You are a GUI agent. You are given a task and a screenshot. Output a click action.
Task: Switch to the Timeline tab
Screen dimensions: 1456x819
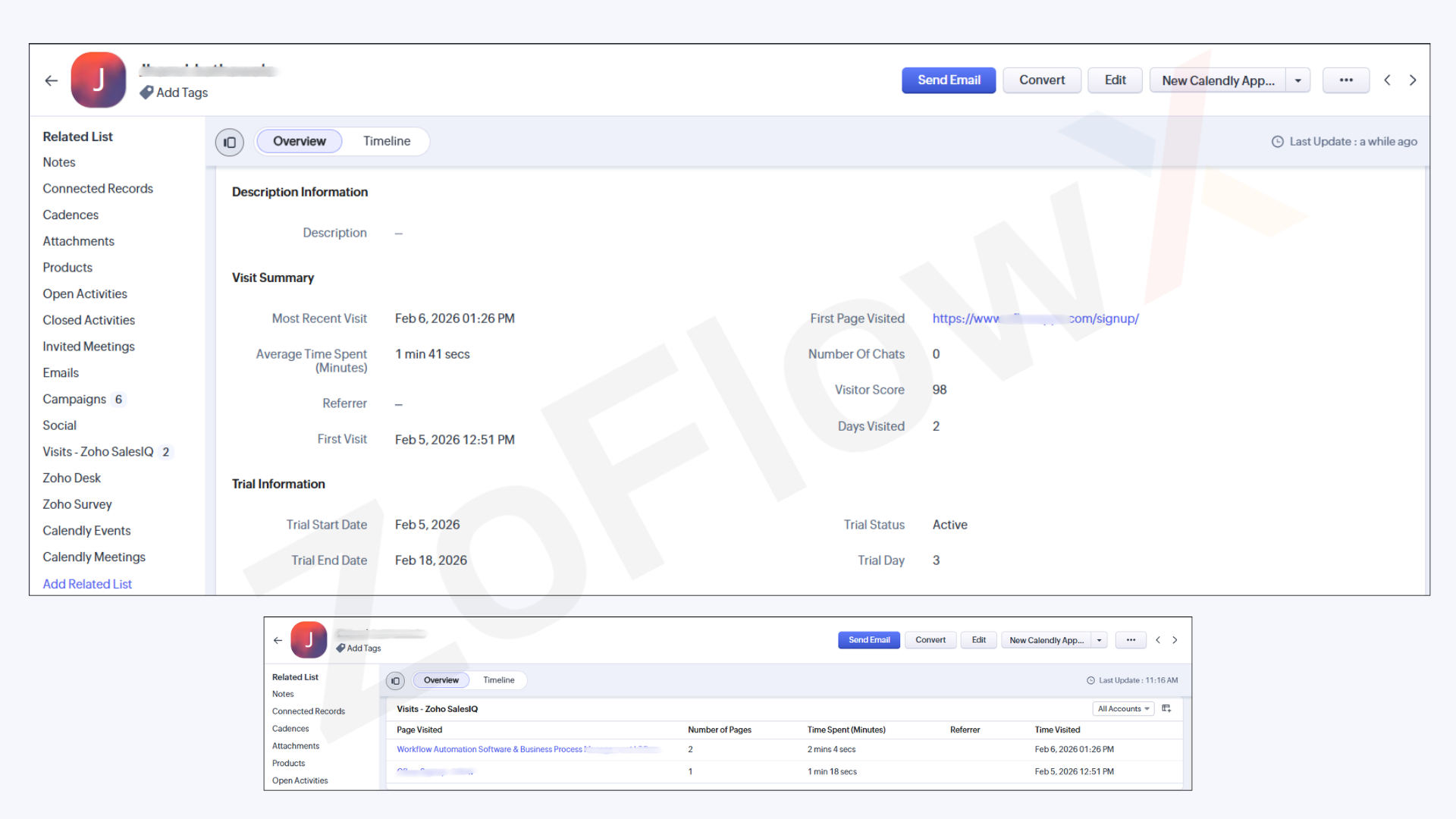[386, 141]
